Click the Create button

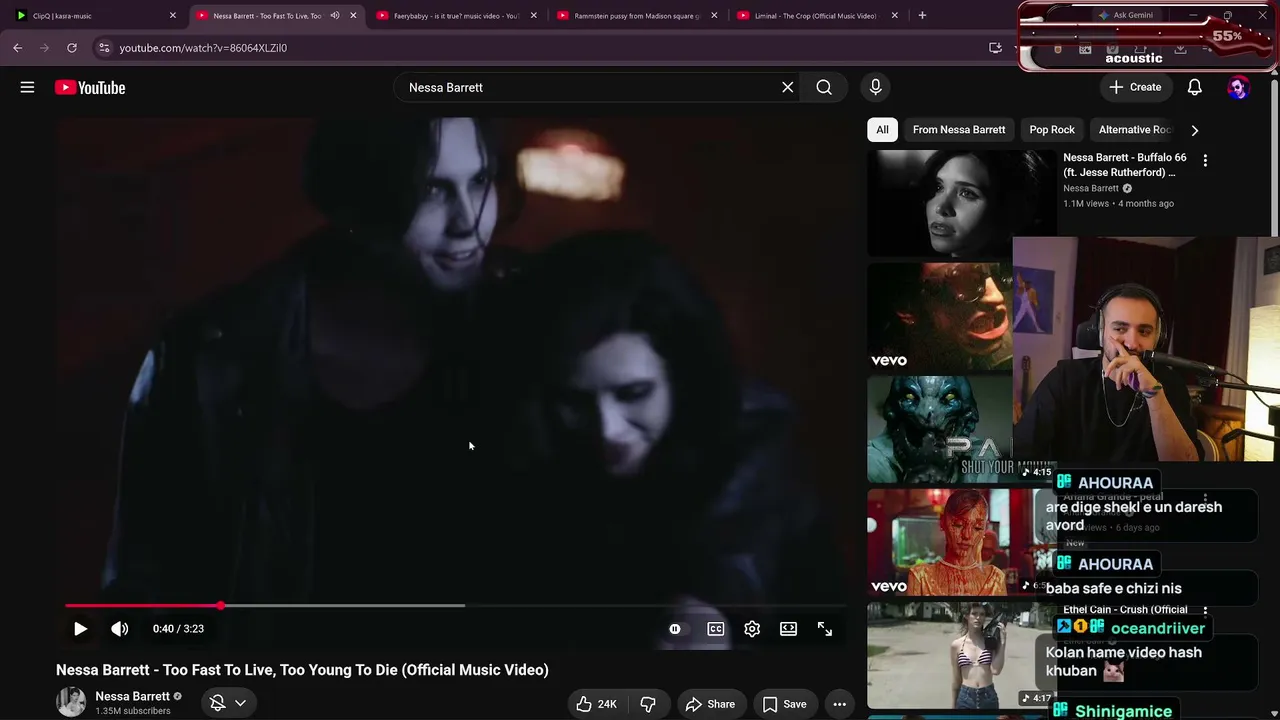click(x=1135, y=87)
